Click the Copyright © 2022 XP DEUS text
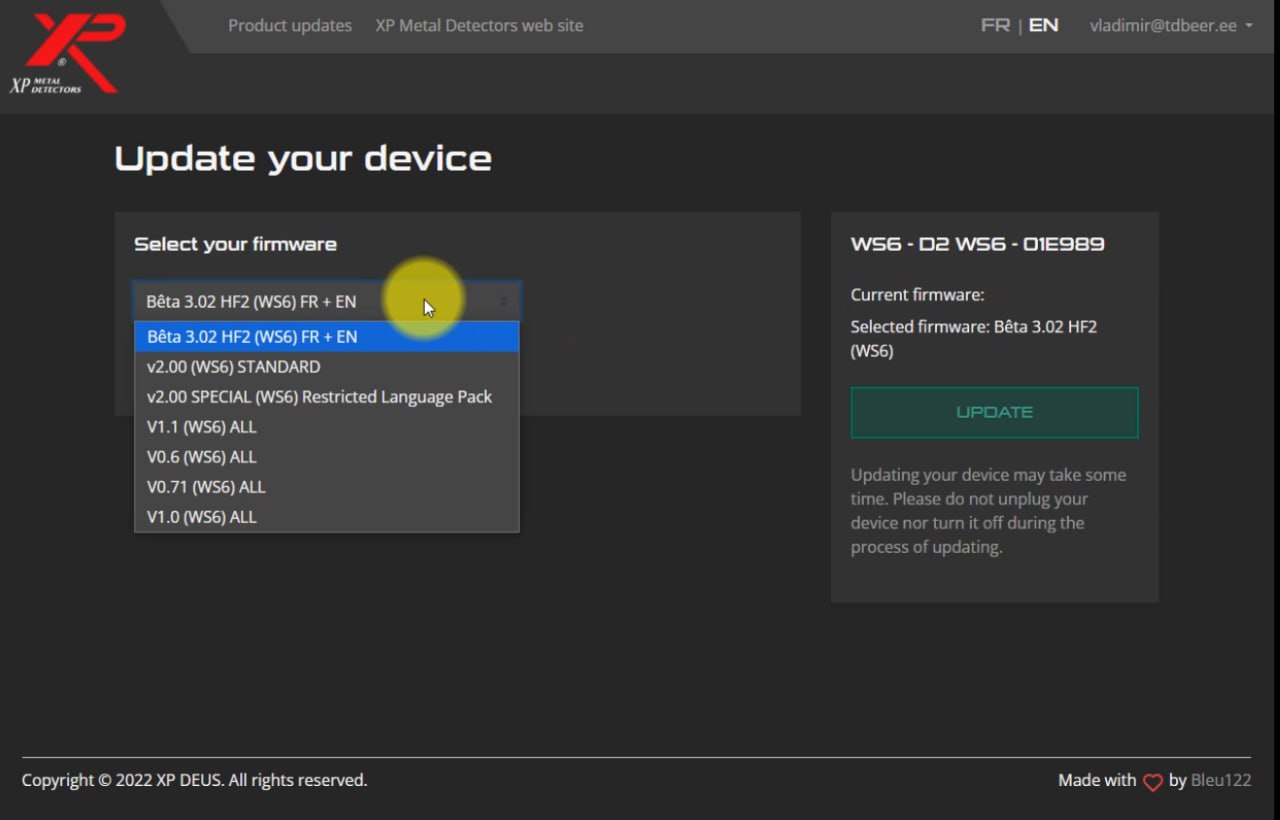Image resolution: width=1280 pixels, height=820 pixels. (194, 780)
